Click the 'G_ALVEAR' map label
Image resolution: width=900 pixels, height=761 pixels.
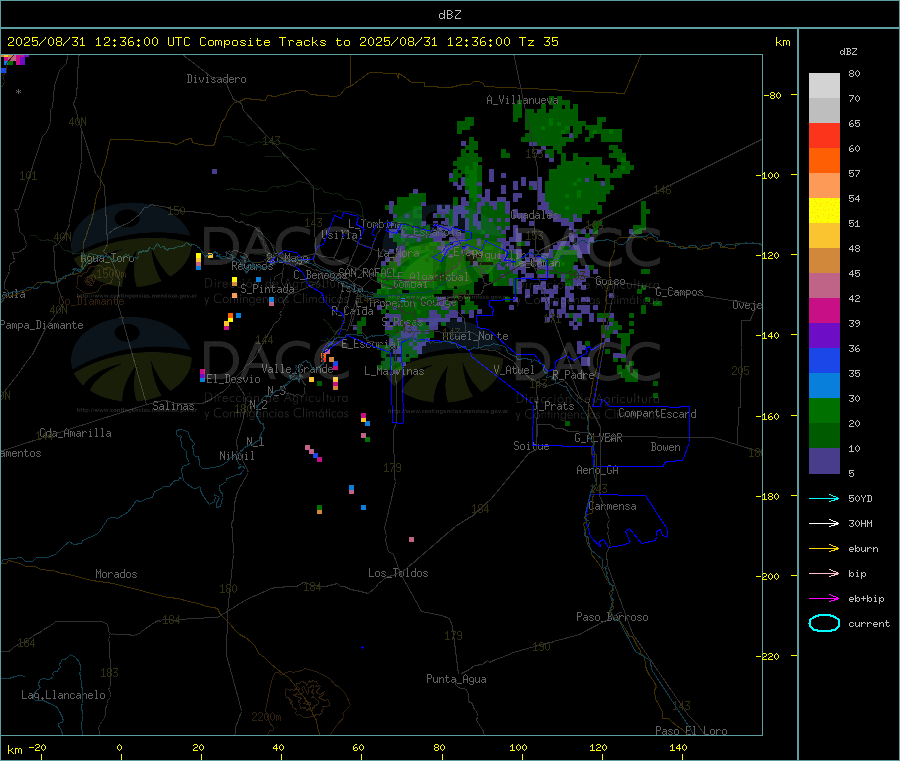pyautogui.click(x=598, y=438)
